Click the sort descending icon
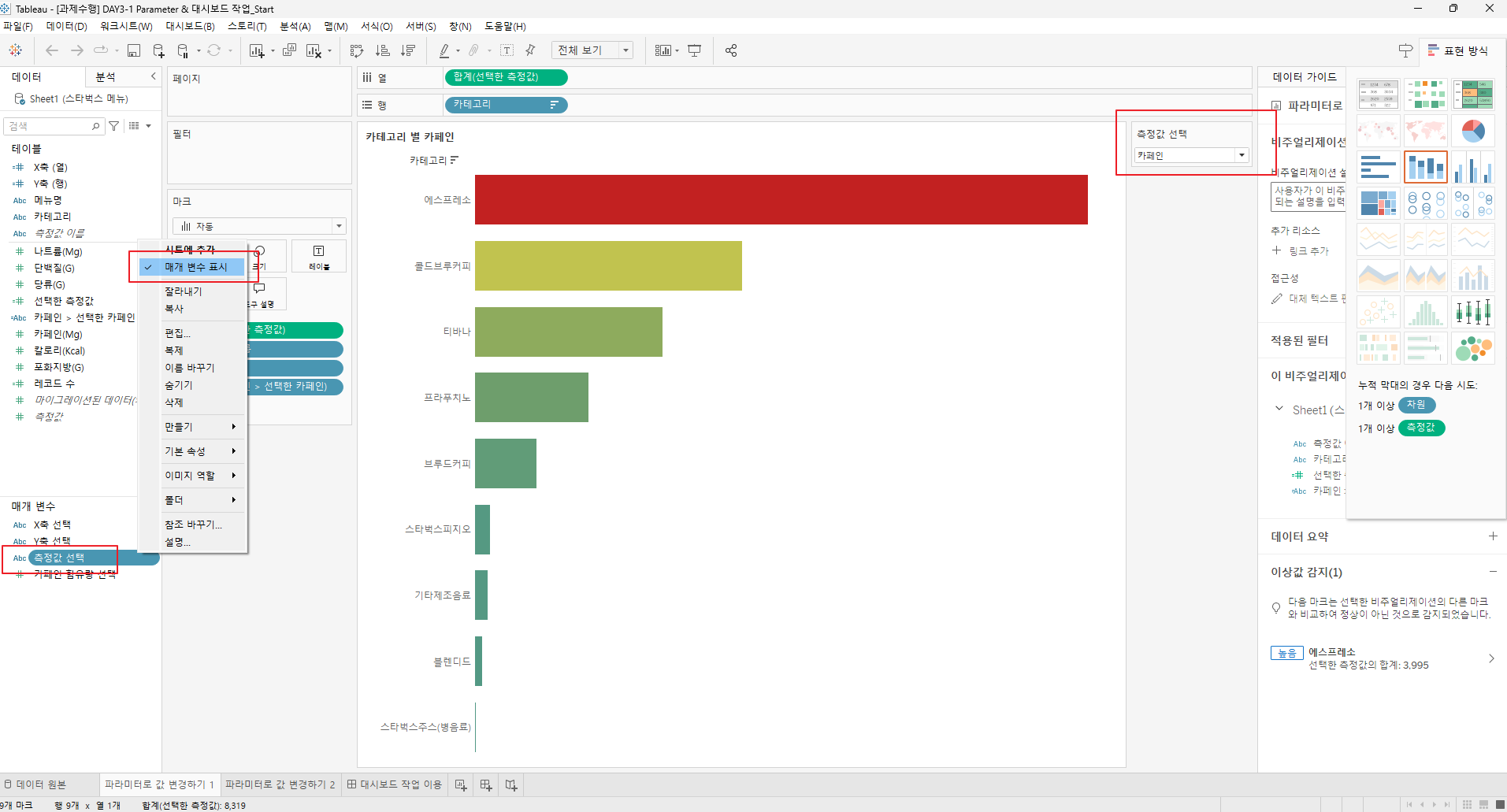This screenshot has width=1507, height=812. [x=408, y=50]
